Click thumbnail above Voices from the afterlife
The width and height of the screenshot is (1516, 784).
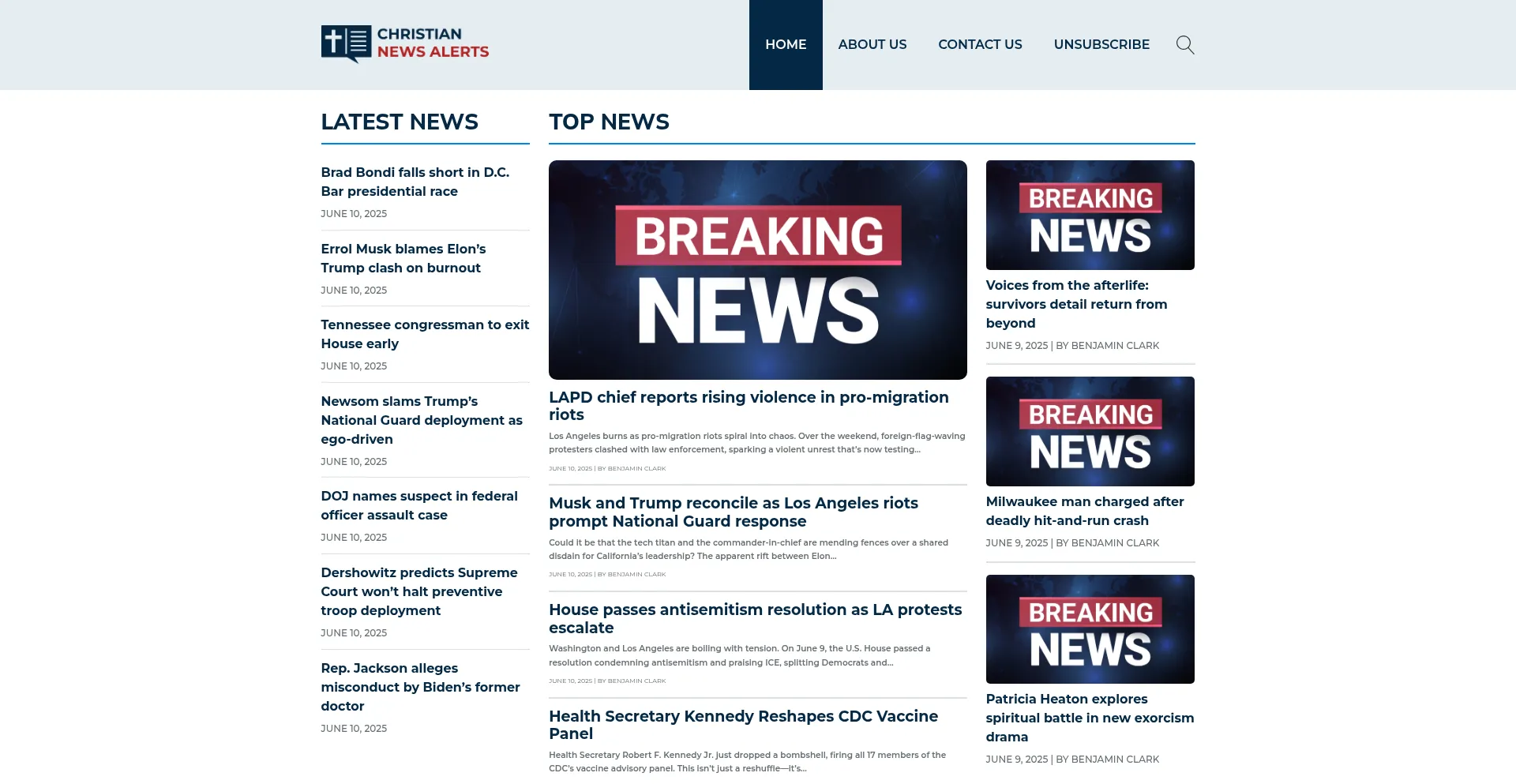point(1090,215)
